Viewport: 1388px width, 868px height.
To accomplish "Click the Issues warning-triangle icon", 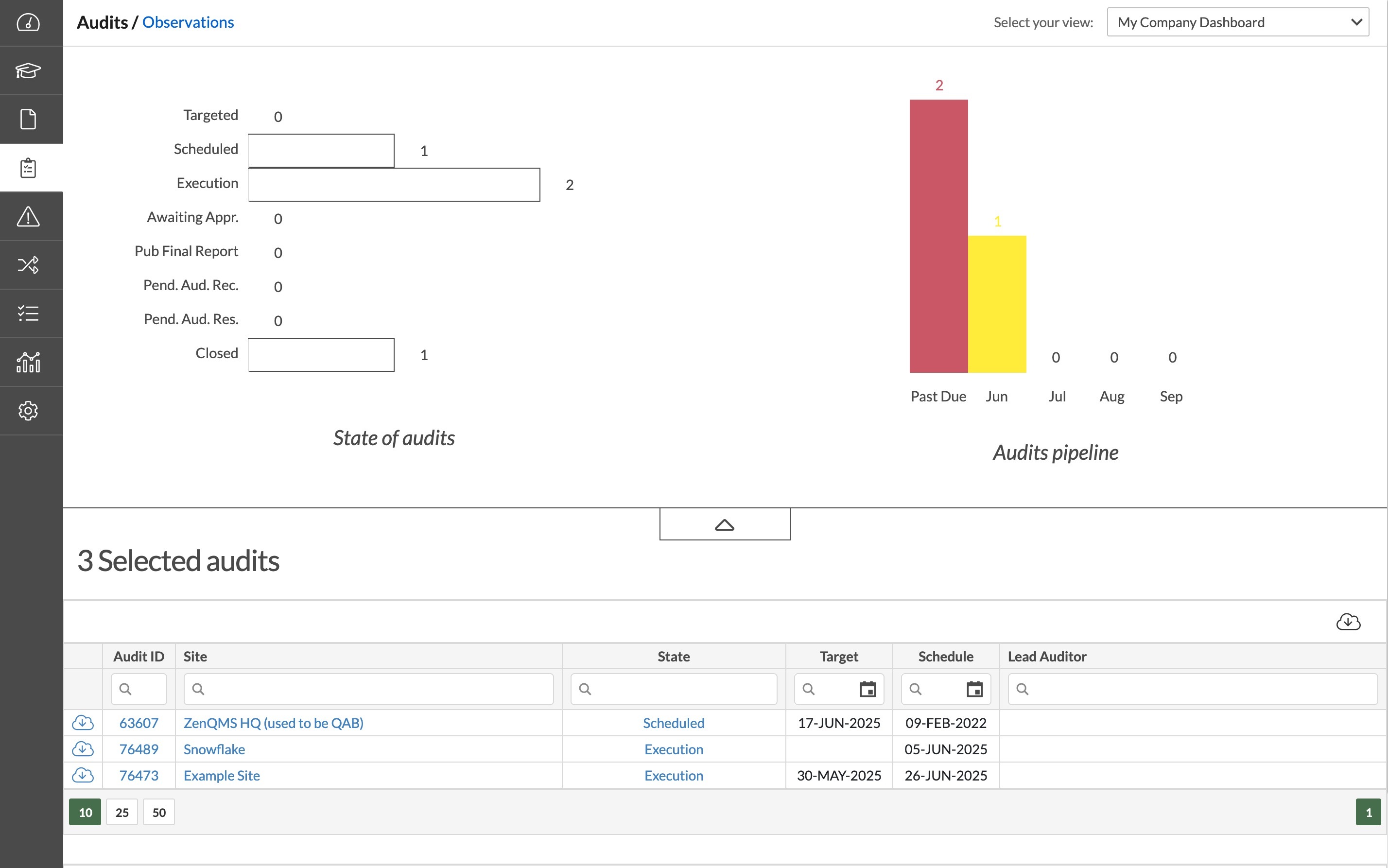I will 28,216.
